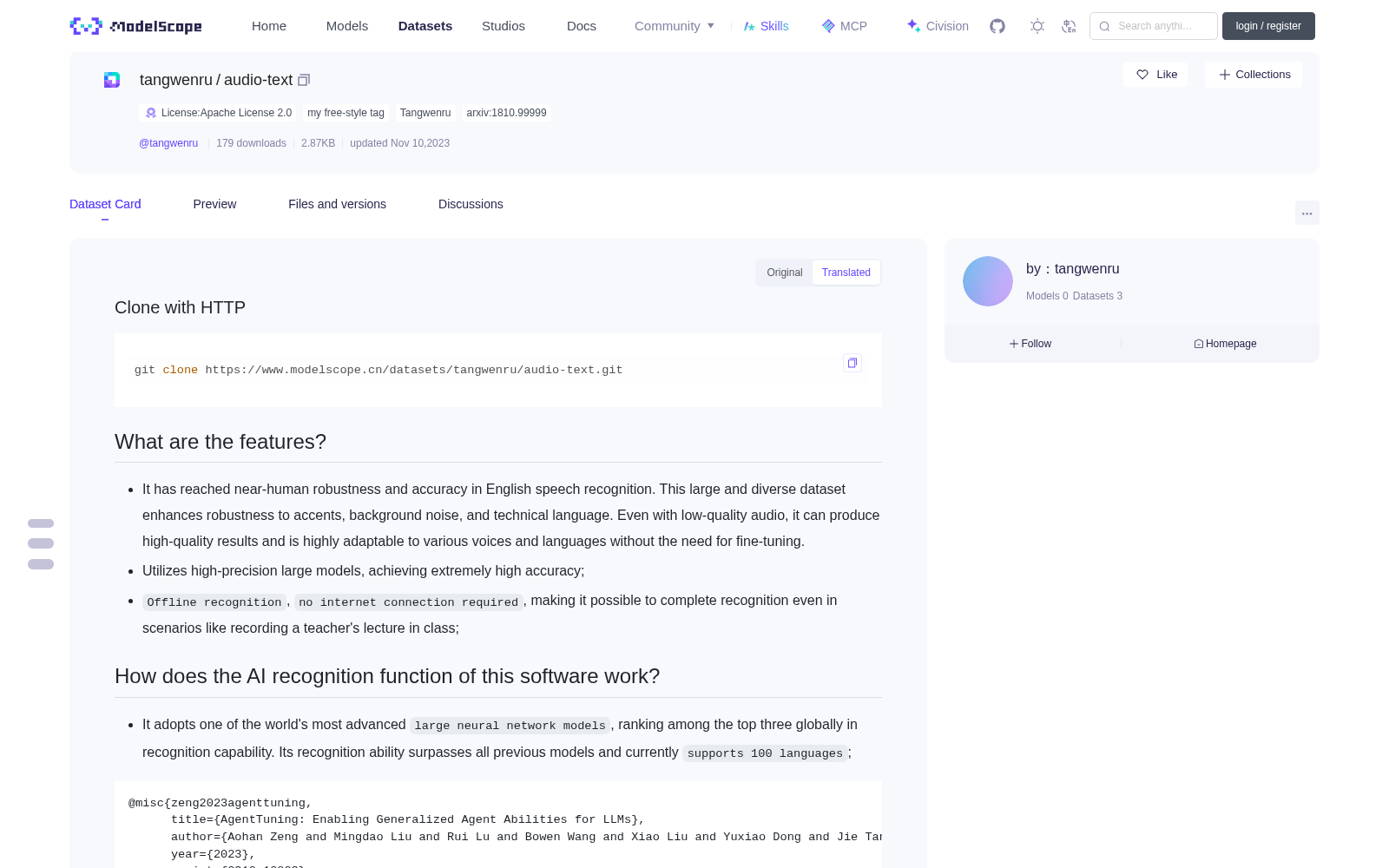This screenshot has height=868, width=1389.
Task: Expand the Community dropdown
Action: click(x=675, y=26)
